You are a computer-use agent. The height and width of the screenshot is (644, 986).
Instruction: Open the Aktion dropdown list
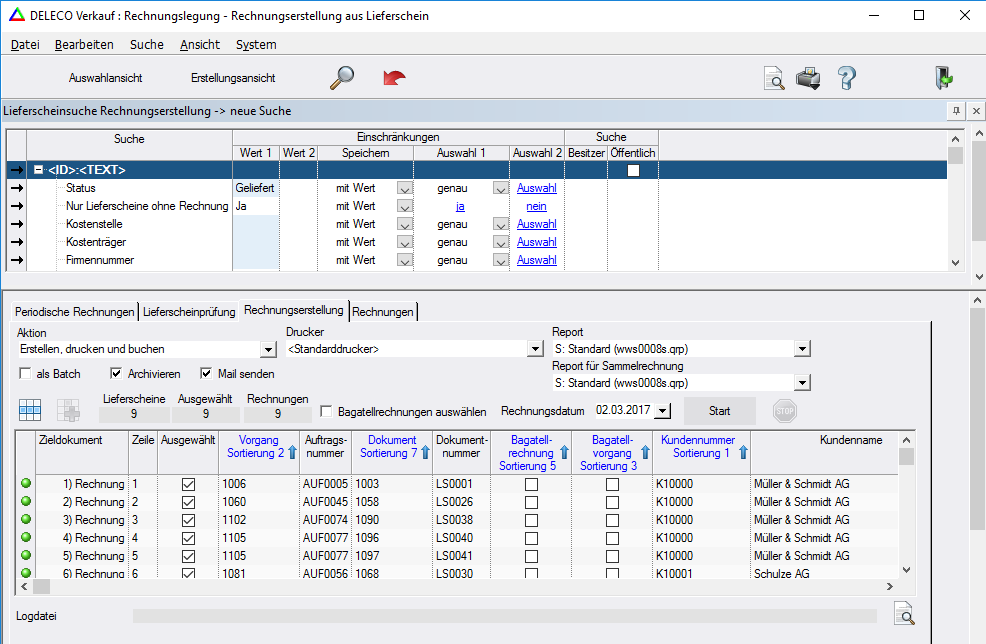267,349
